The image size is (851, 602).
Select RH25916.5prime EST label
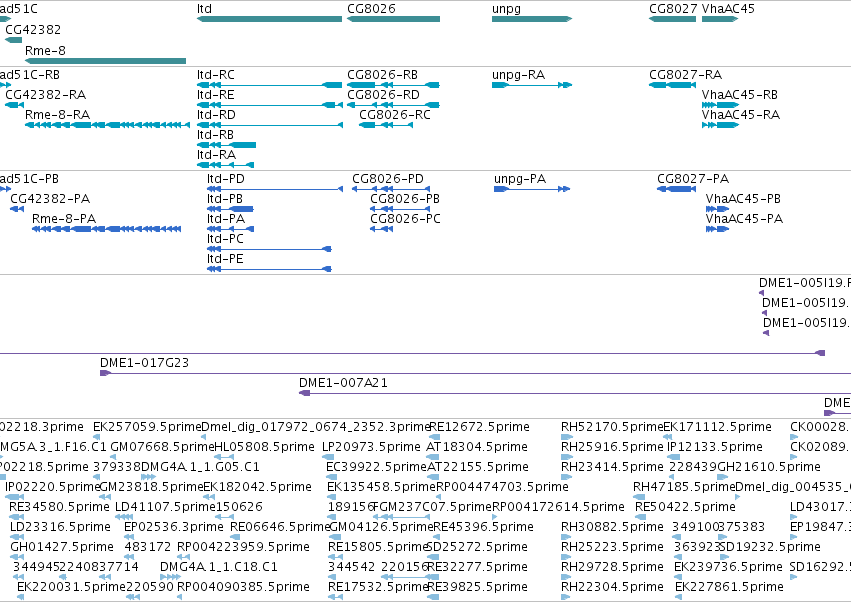(612, 447)
